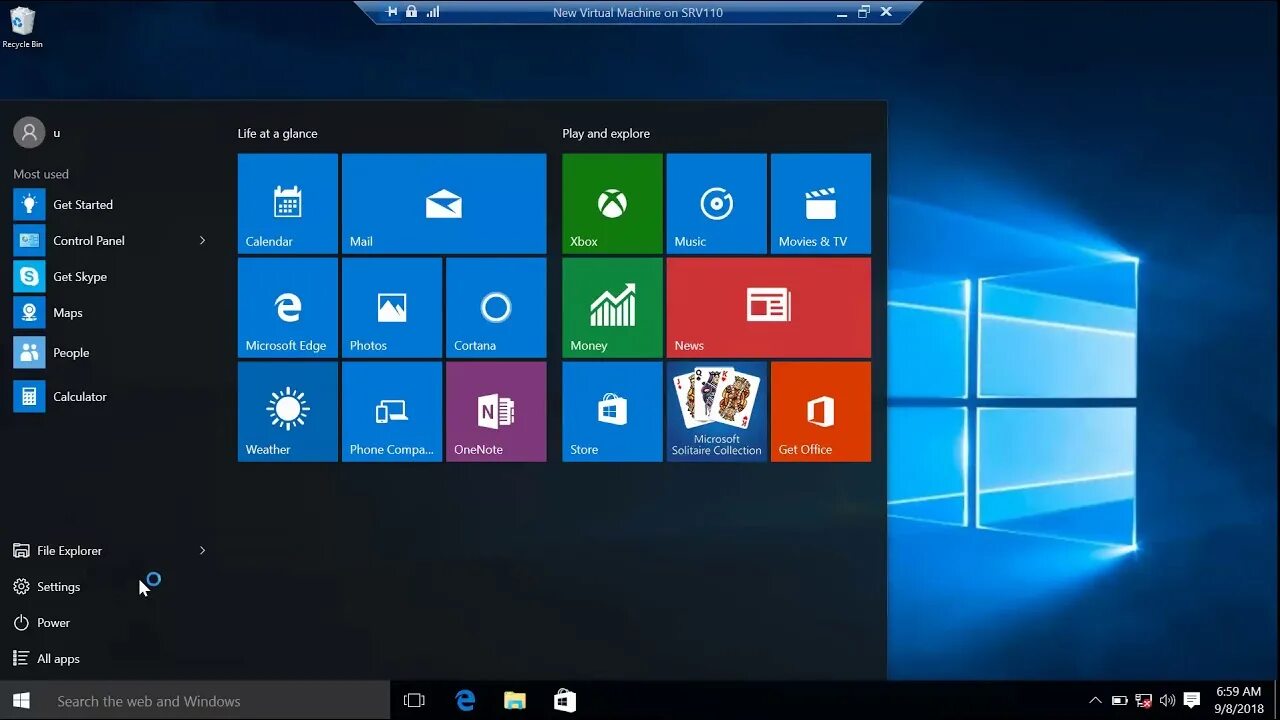Viewport: 1280px width, 720px height.
Task: Launch the Microsoft Edge tile
Action: pyautogui.click(x=288, y=307)
